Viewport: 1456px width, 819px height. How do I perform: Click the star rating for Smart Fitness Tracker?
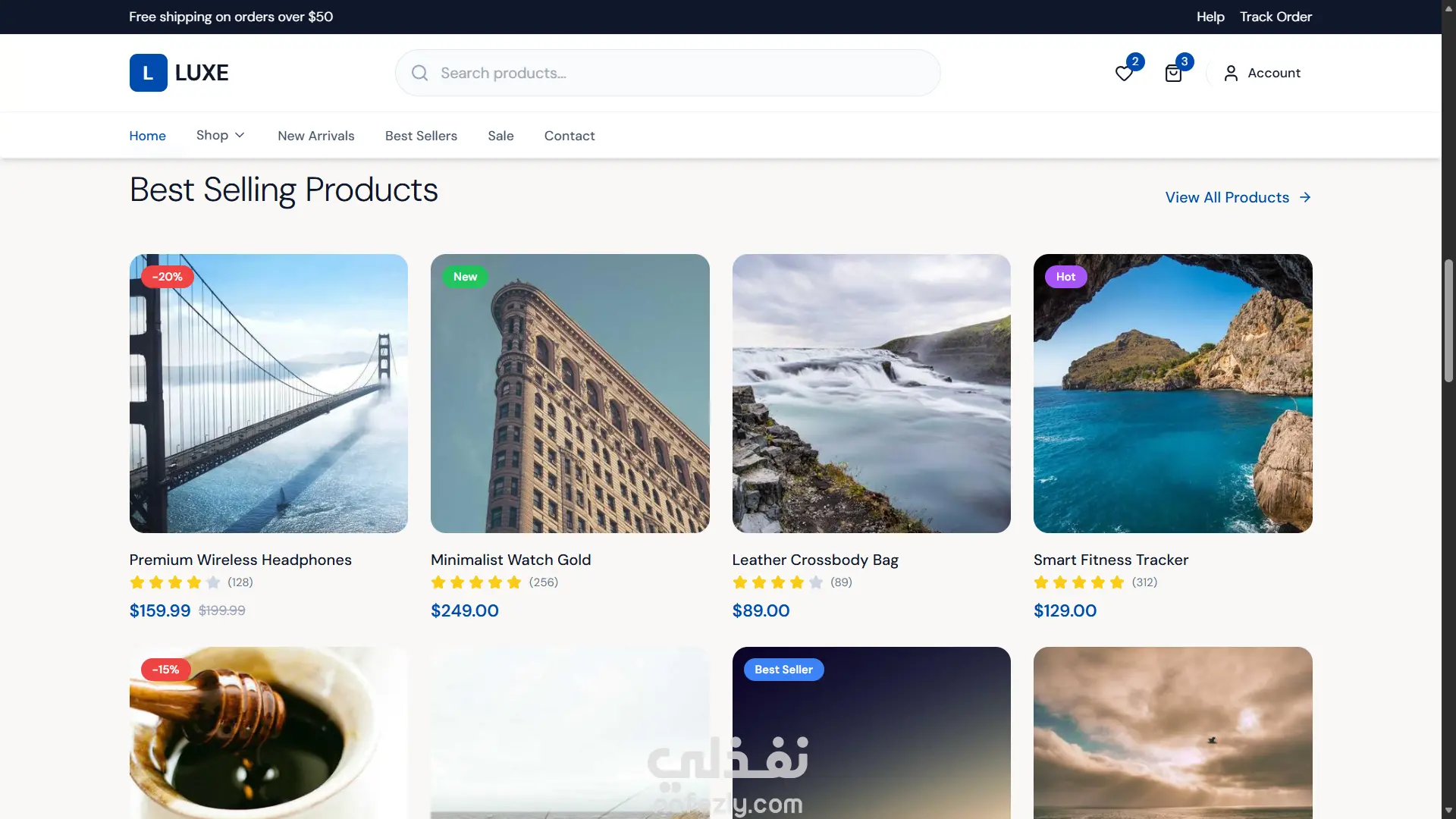click(1079, 582)
